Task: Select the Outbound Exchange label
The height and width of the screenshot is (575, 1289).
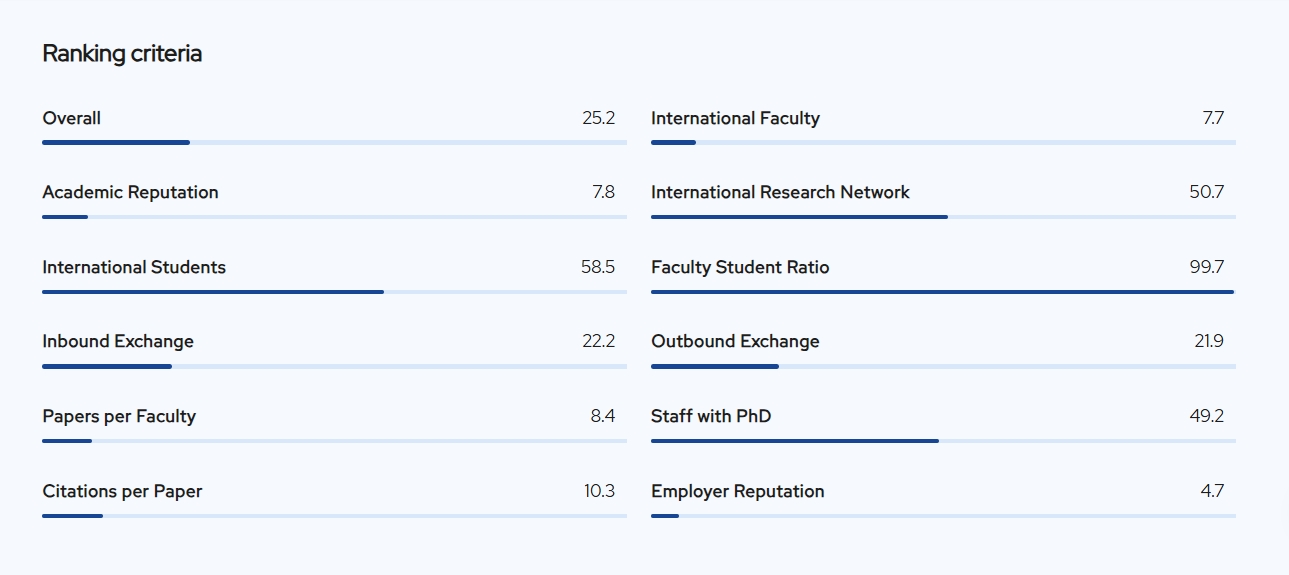Action: coord(735,341)
